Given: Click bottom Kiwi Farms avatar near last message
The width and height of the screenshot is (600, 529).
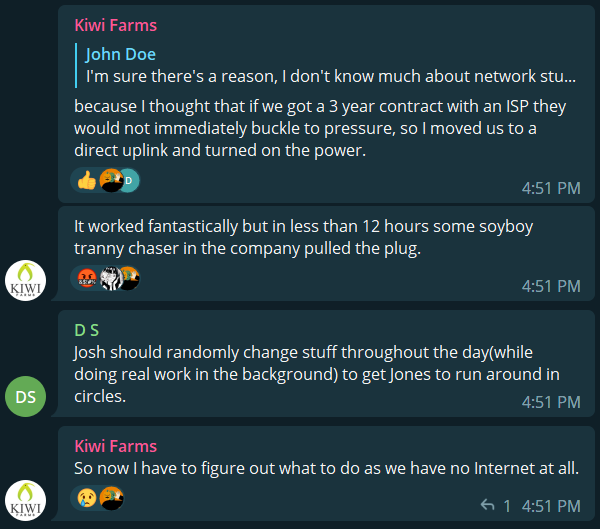Looking at the screenshot, I should (26, 500).
